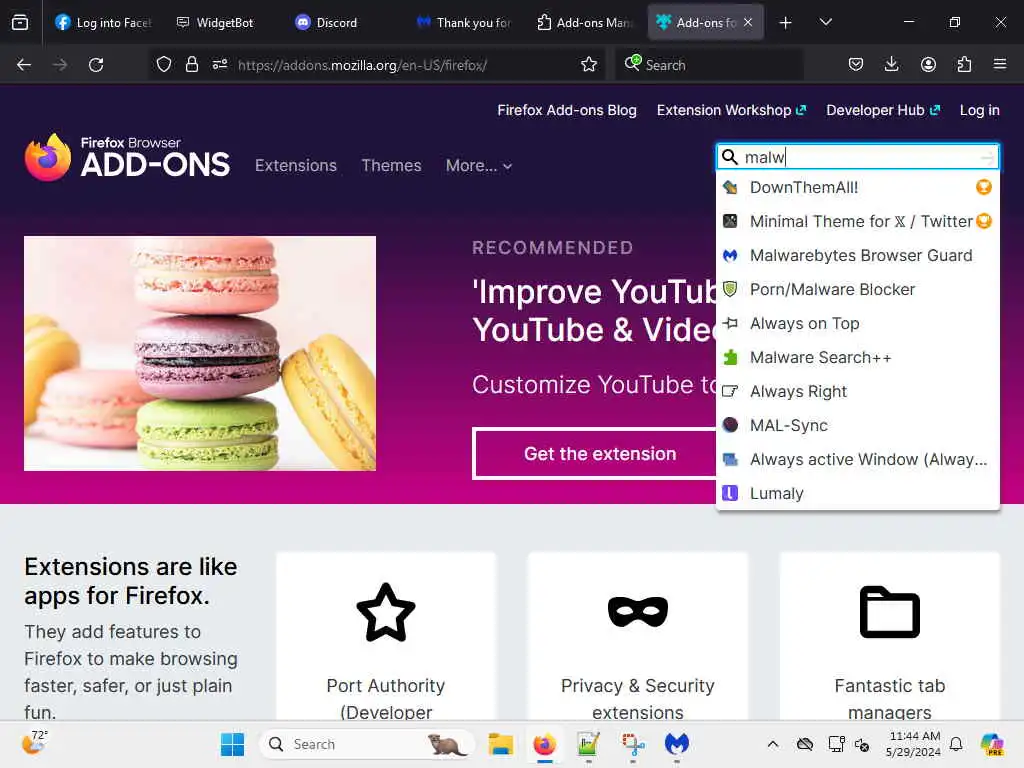Open the Firefox account icon
This screenshot has width=1024, height=768.
928,64
